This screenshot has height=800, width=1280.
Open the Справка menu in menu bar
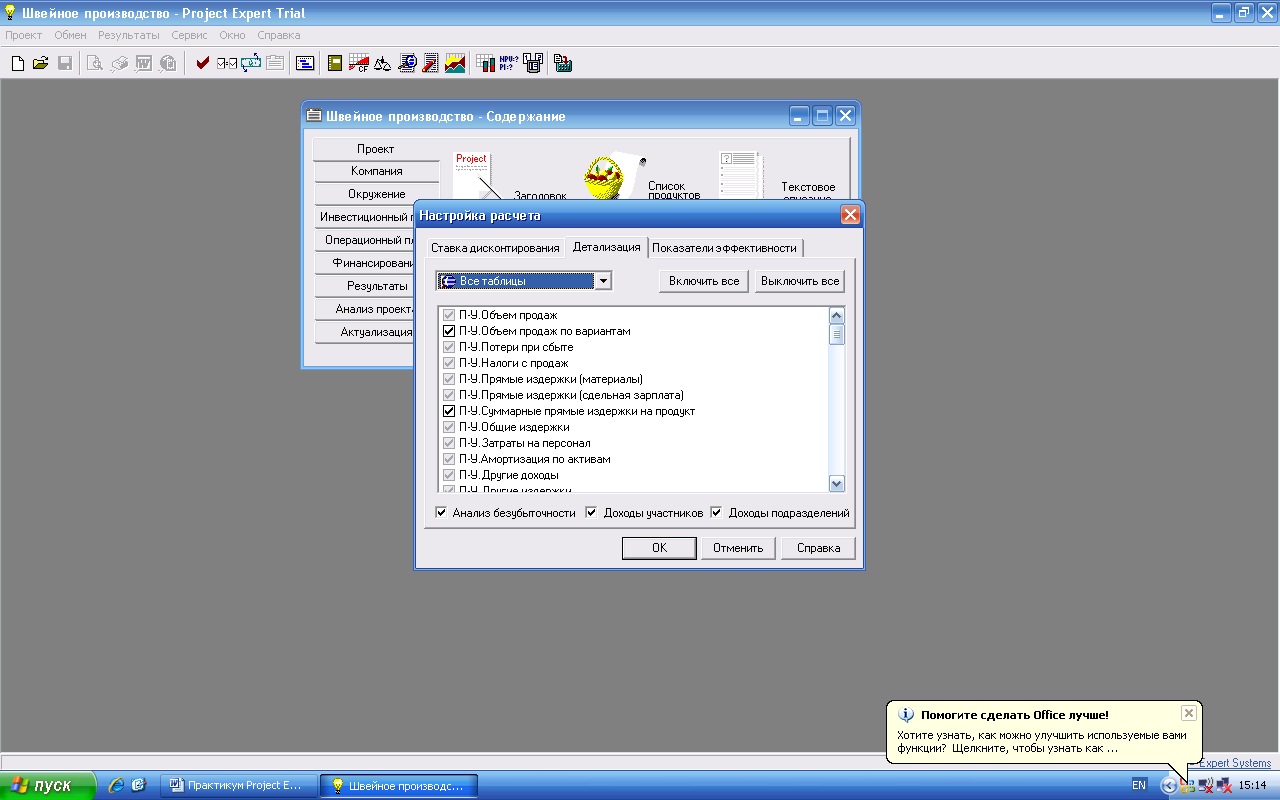(x=279, y=35)
